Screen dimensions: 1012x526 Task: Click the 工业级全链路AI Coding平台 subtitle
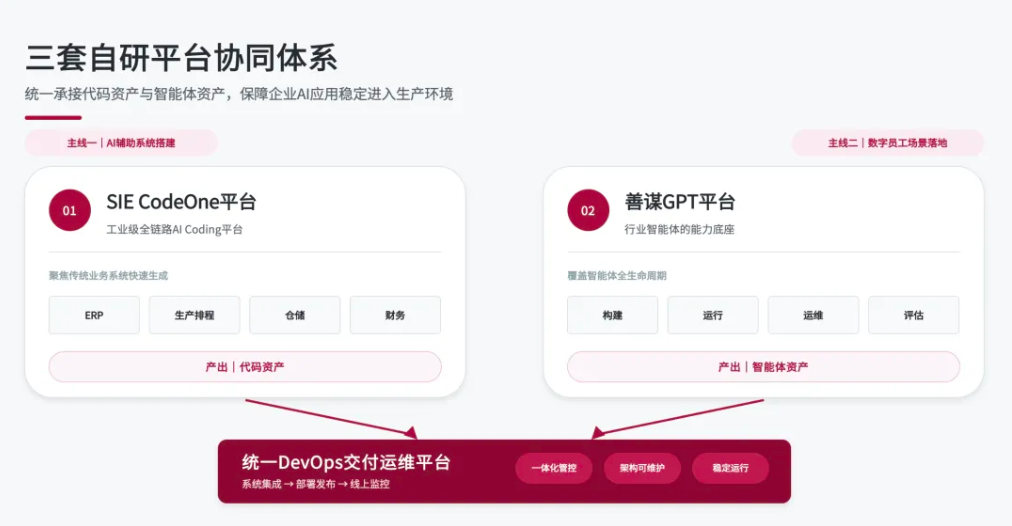pos(174,229)
